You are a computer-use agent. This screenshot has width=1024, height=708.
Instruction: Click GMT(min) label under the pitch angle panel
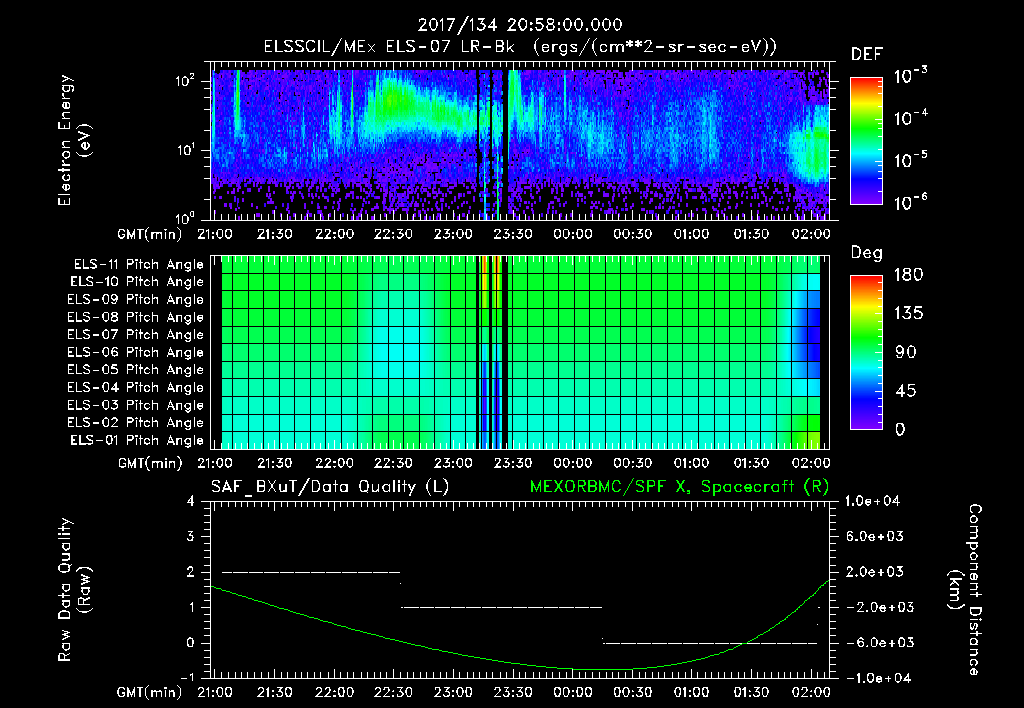(150, 463)
